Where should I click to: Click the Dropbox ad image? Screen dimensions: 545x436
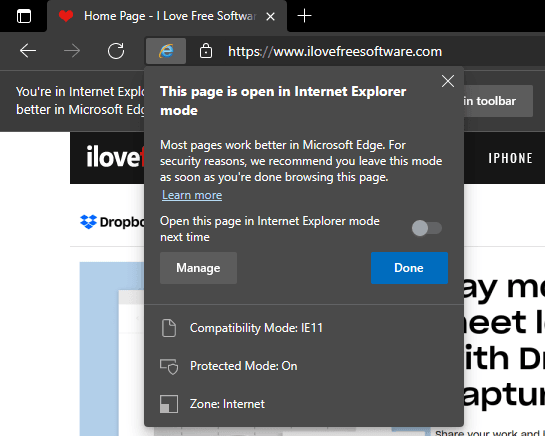pos(112,349)
